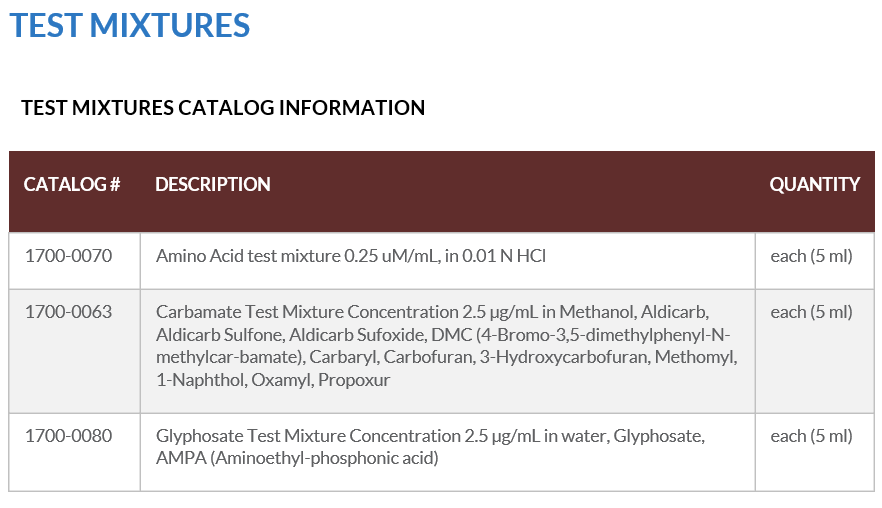Click the Glyphosate Test Mixture description
Screen dimensions: 882x508
[x=430, y=447]
